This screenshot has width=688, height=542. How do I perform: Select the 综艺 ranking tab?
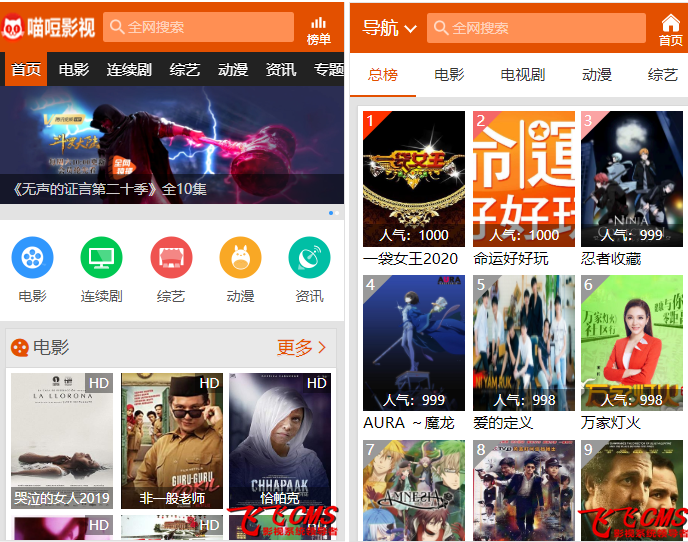pos(663,75)
